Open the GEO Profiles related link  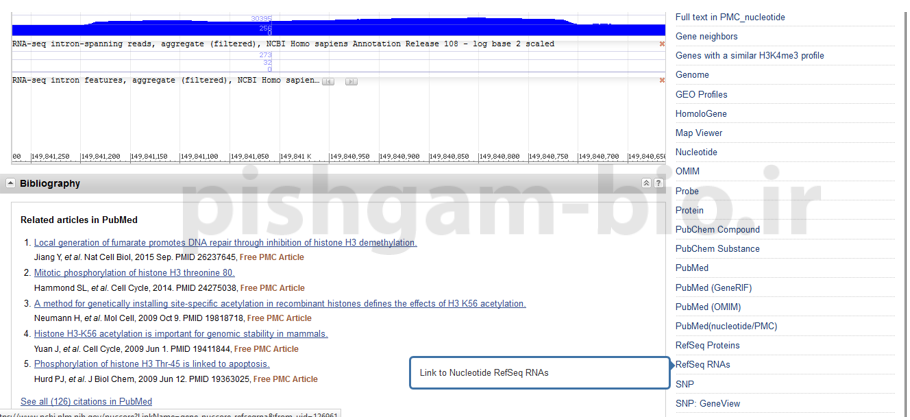pos(701,95)
